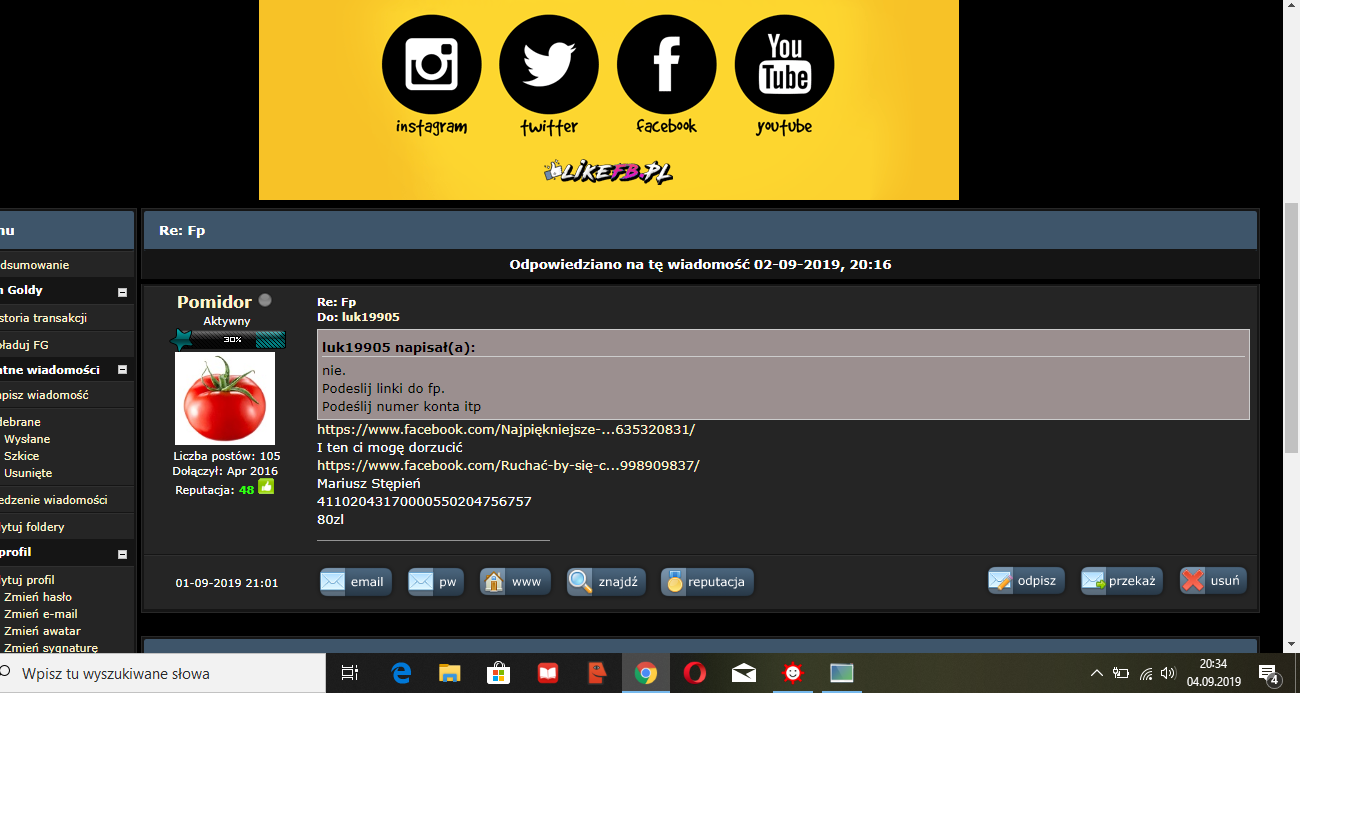Open Task View in the taskbar
Image resolution: width=1366 pixels, height=828 pixels.
(350, 674)
